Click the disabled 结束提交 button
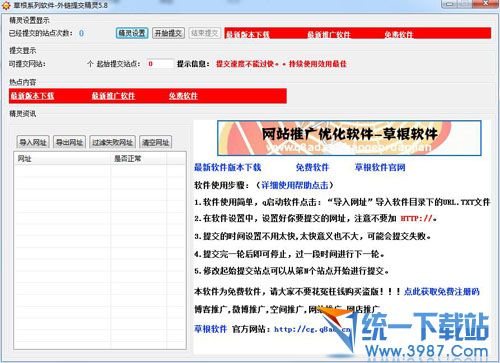The width and height of the screenshot is (500, 363). tap(204, 33)
